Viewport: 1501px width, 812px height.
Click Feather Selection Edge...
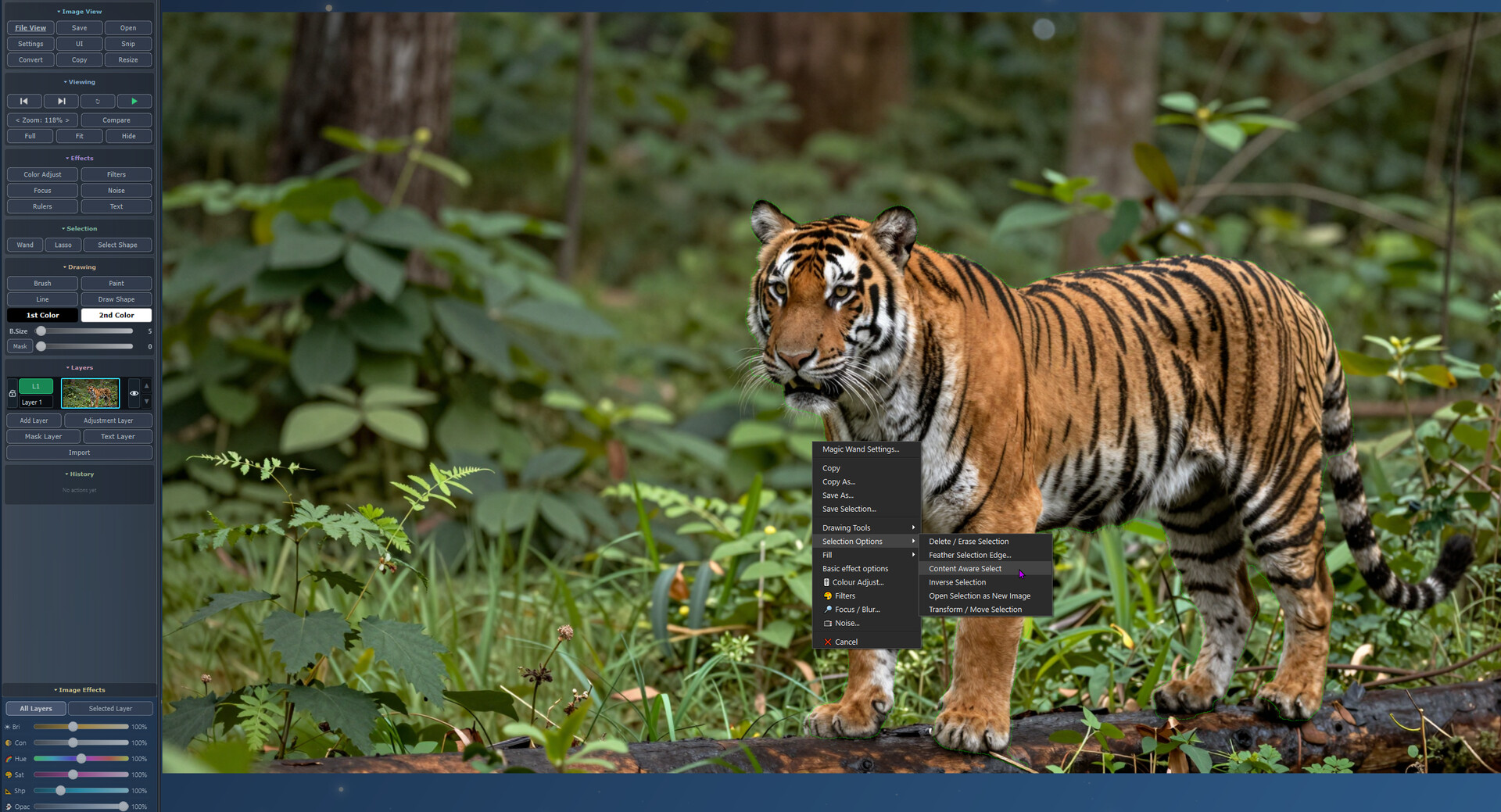coord(985,555)
